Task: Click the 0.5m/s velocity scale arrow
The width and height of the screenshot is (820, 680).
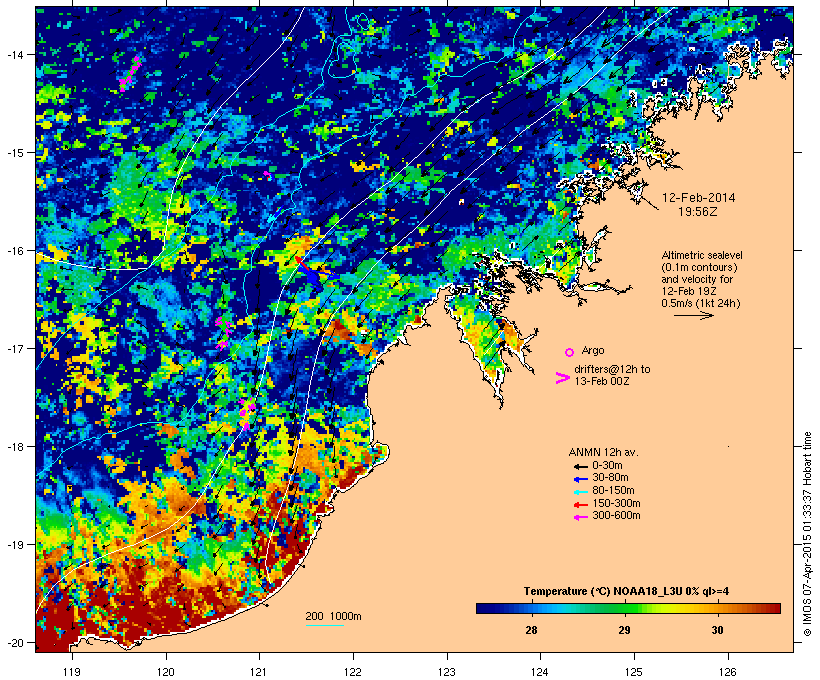Action: coord(693,315)
